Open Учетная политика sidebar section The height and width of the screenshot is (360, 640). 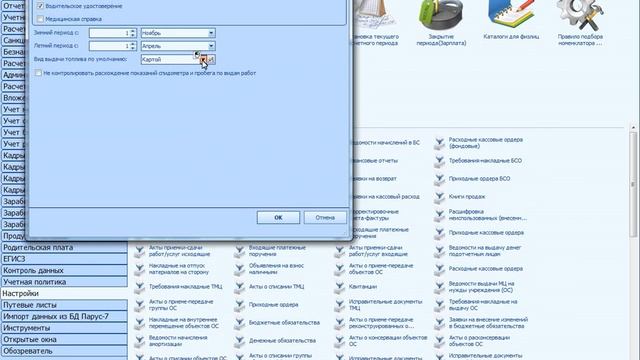(x=64, y=282)
